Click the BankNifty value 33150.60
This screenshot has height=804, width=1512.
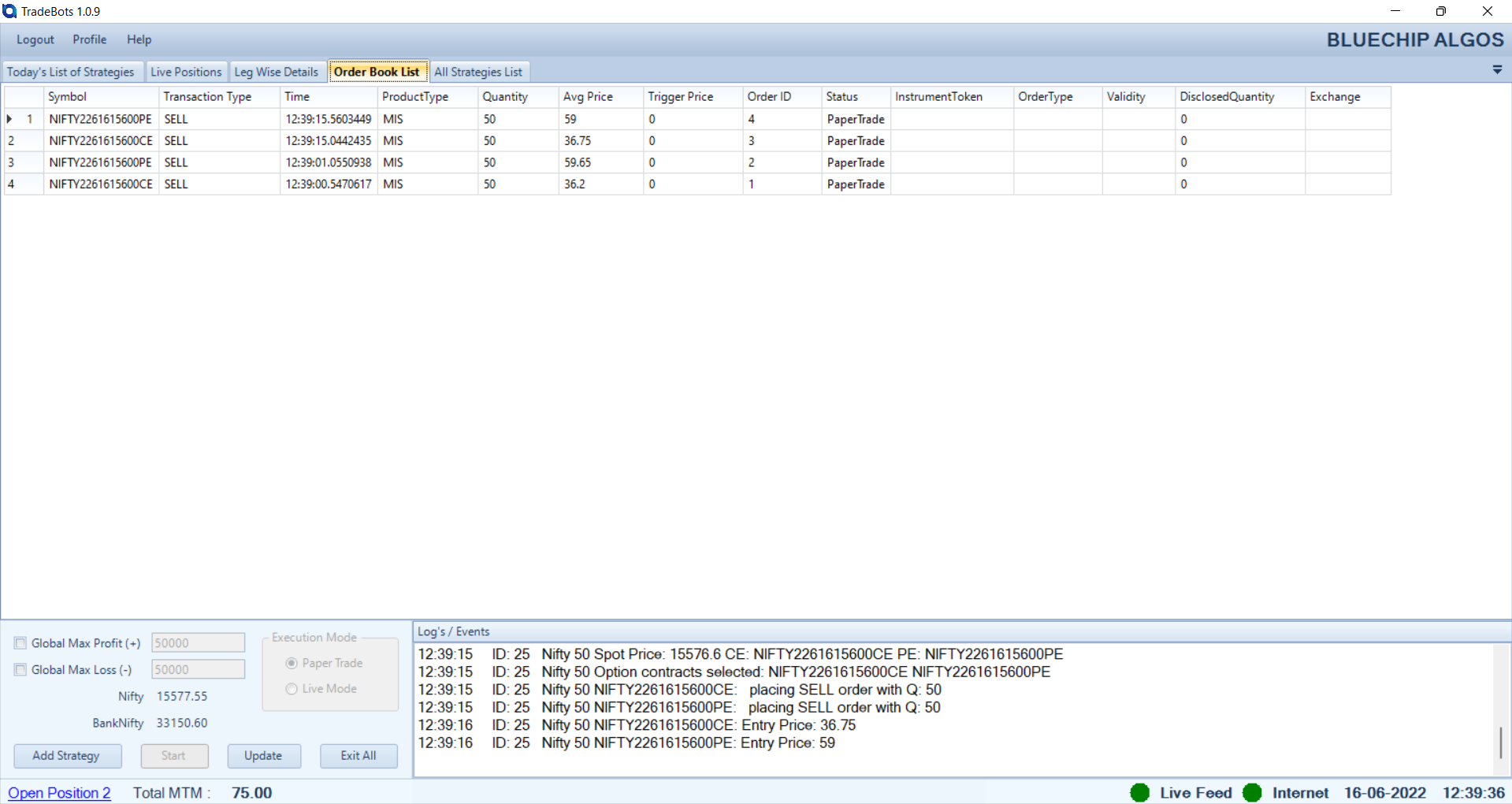coord(182,723)
